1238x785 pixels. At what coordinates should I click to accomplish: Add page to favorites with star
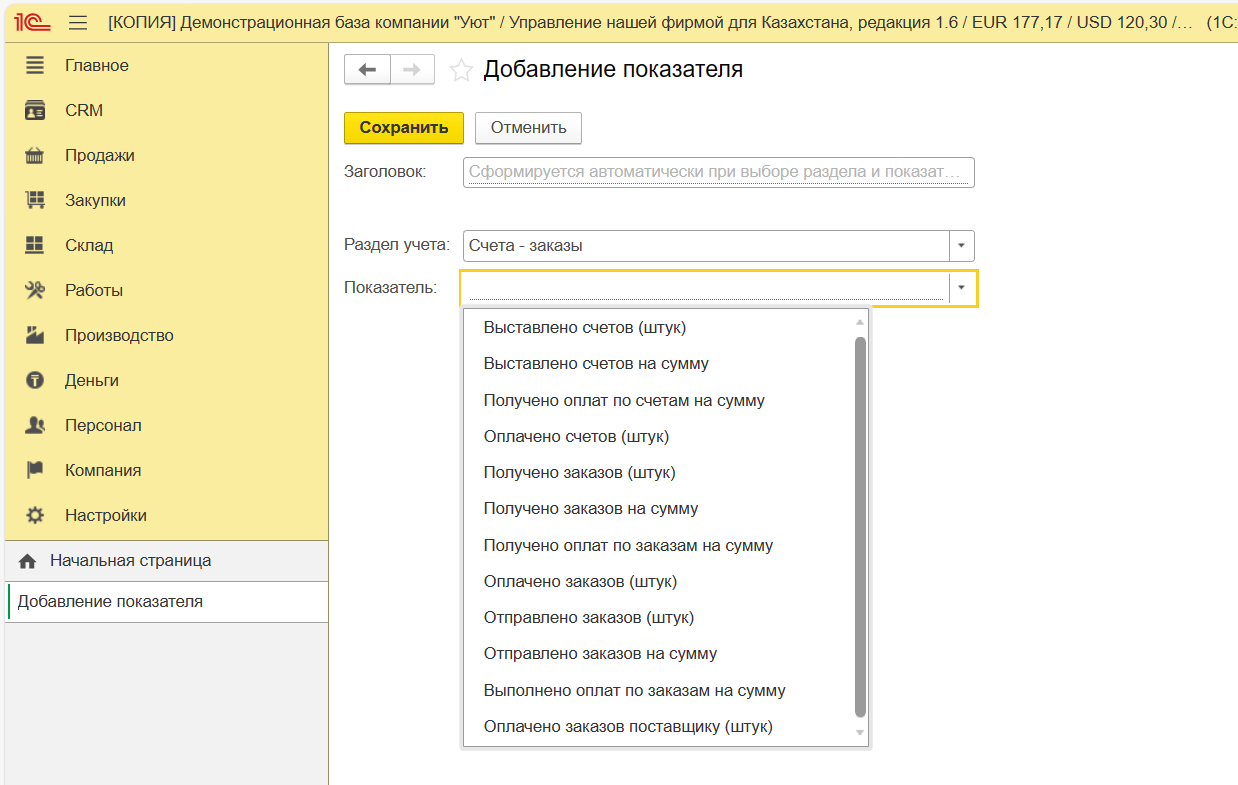[x=461, y=70]
